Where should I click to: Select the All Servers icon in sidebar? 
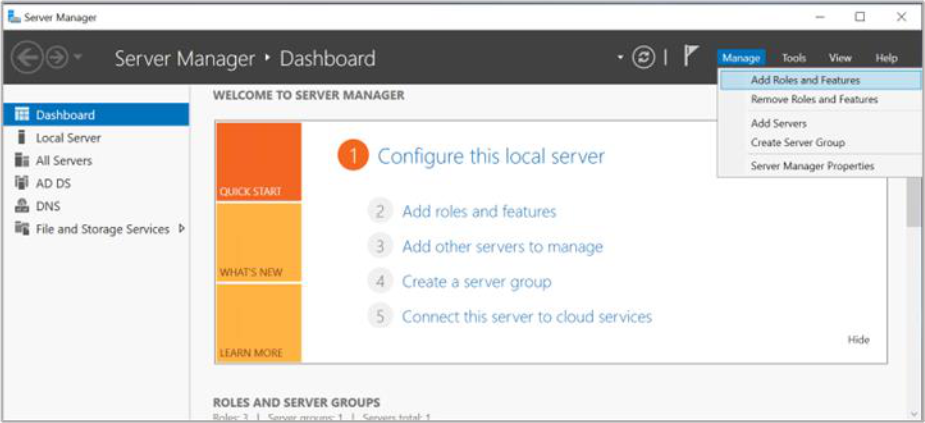tap(21, 161)
